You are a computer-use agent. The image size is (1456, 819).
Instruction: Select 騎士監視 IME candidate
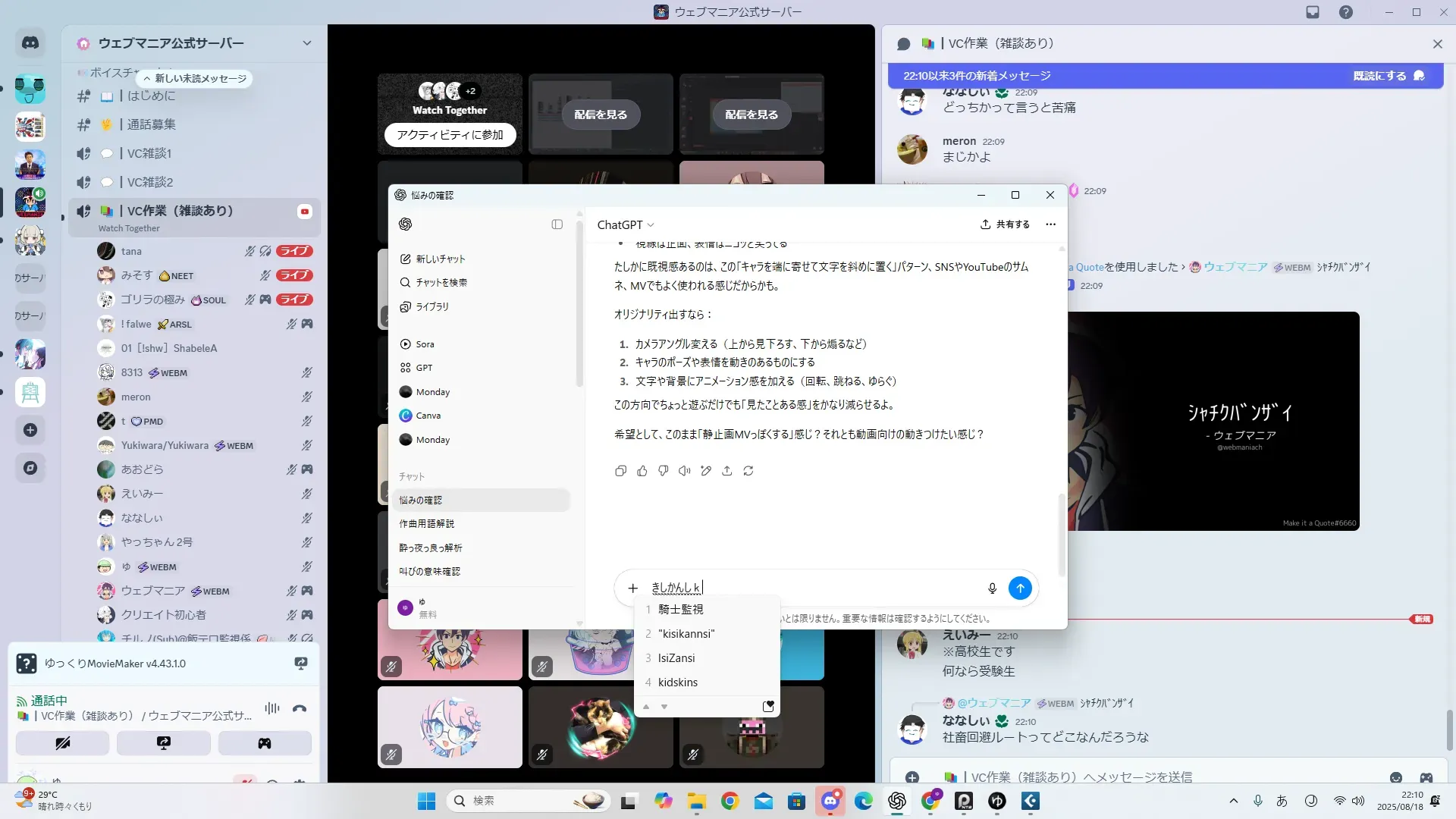(x=680, y=610)
